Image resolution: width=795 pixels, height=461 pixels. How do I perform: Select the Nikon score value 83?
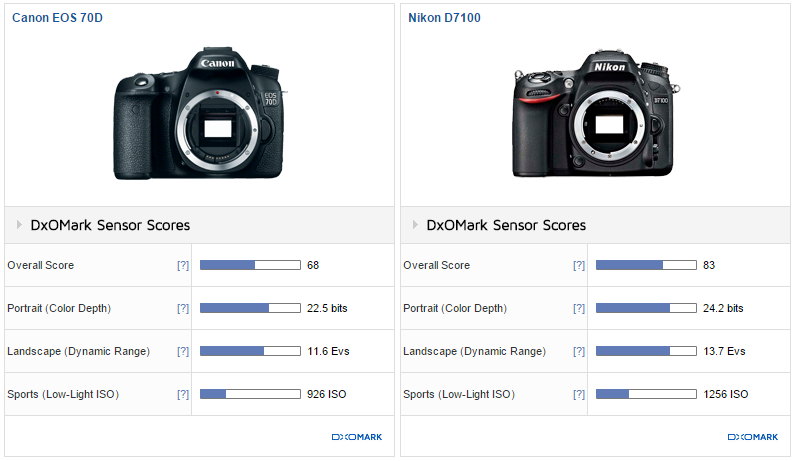point(709,265)
